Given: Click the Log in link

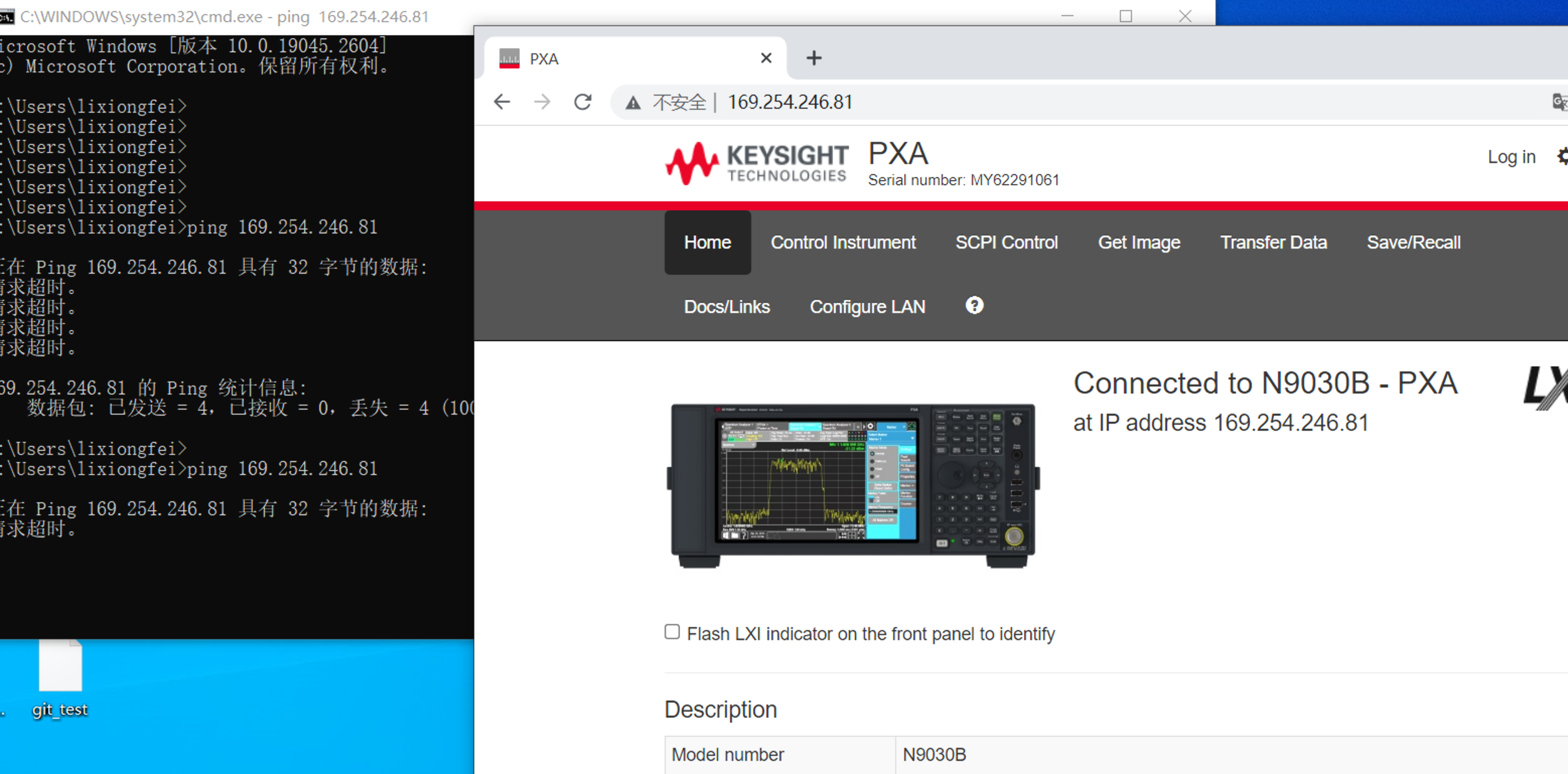Looking at the screenshot, I should (x=1512, y=157).
